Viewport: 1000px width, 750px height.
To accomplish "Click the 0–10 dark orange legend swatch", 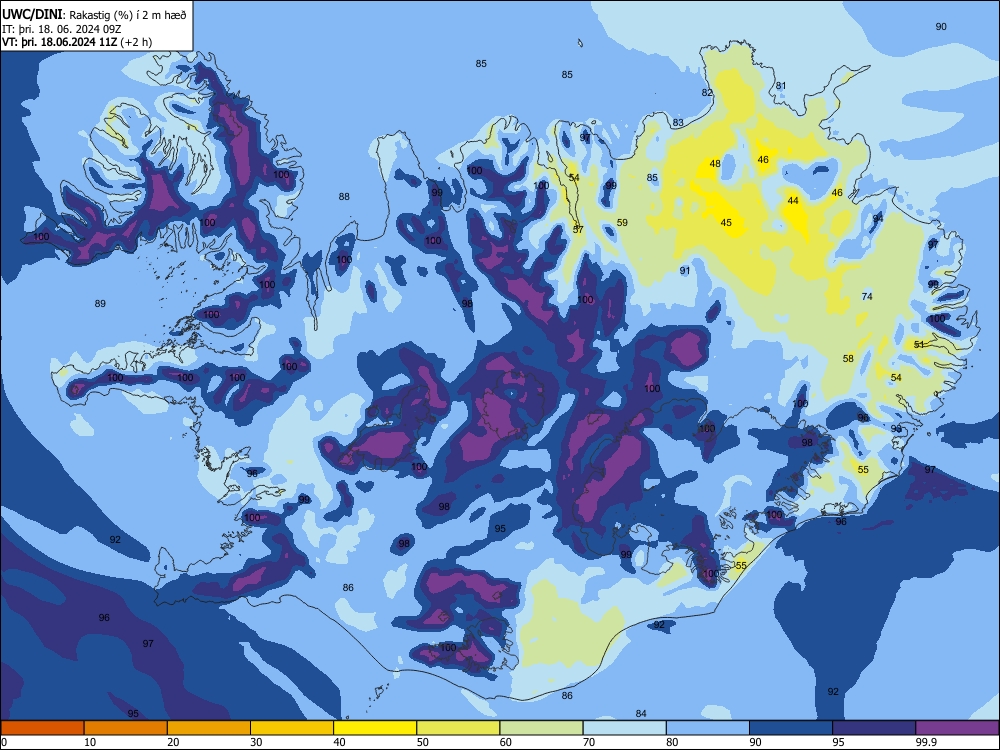I will [42, 728].
